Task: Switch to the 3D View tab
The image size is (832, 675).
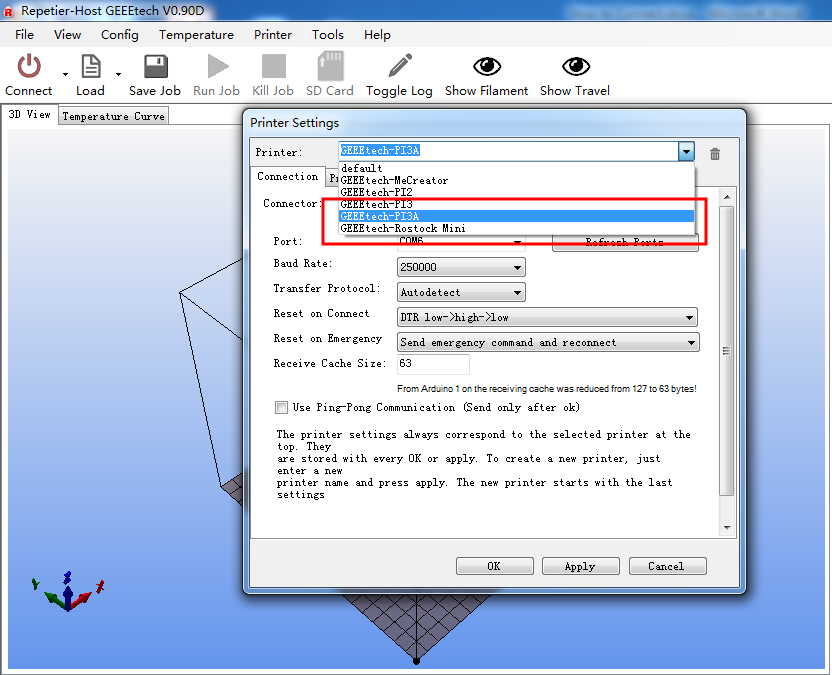Action: point(30,115)
